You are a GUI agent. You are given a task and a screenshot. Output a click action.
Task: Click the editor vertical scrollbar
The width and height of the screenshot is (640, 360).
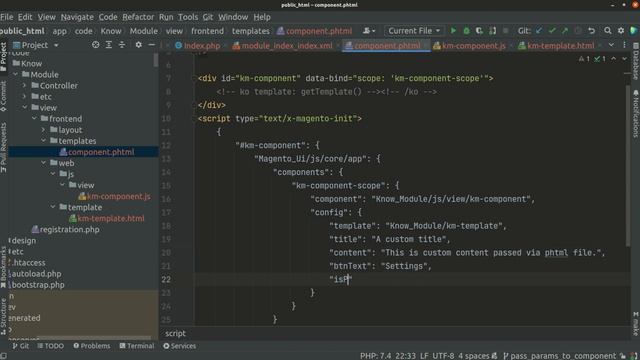(x=627, y=166)
